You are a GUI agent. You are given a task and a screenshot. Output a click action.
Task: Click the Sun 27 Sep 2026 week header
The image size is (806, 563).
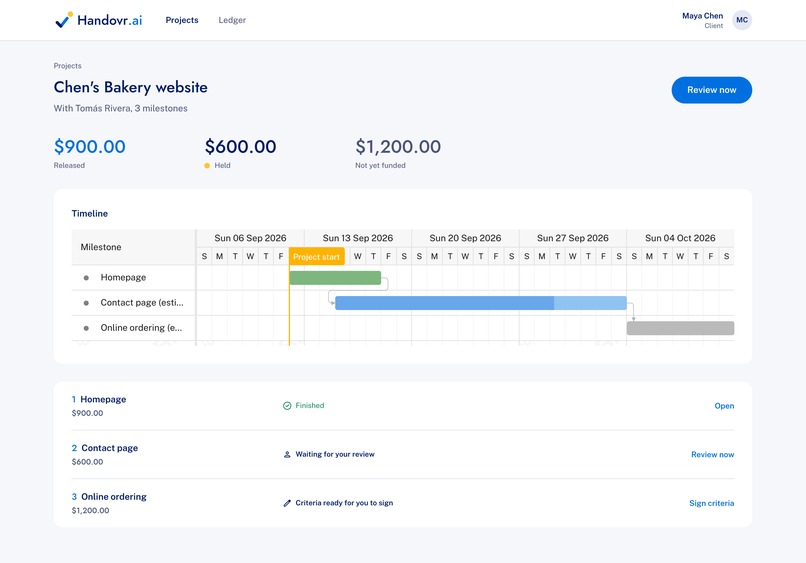(x=573, y=238)
